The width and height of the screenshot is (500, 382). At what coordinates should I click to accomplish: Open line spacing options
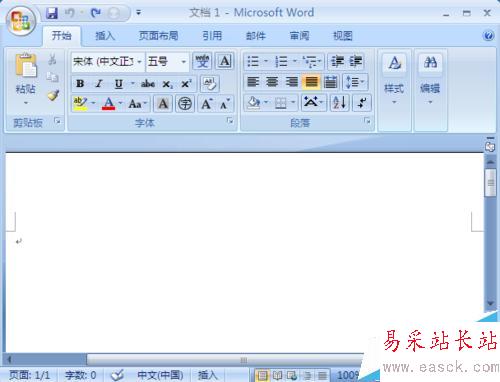pyautogui.click(x=355, y=82)
